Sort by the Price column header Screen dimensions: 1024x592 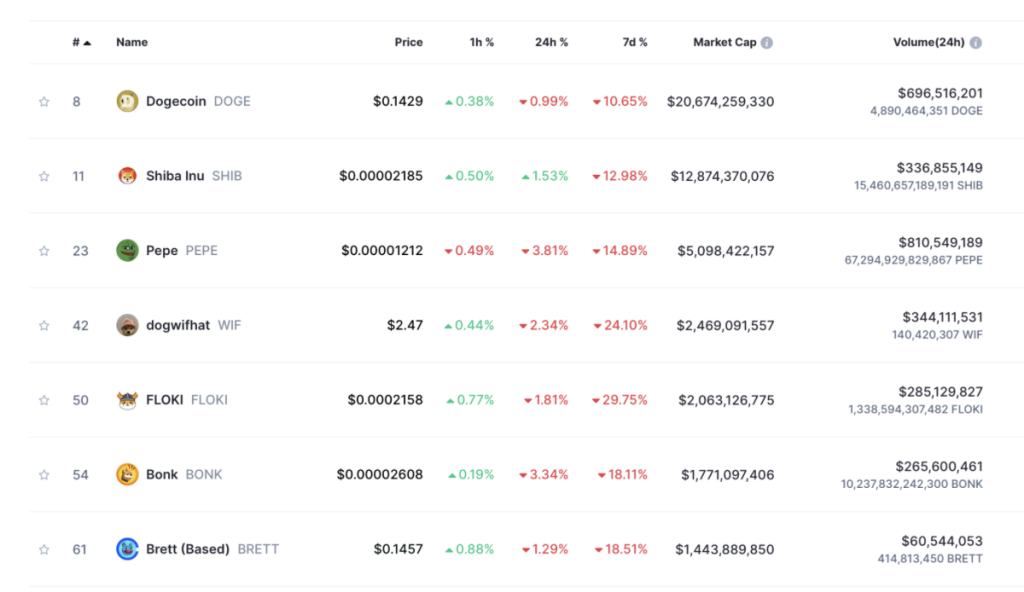pos(408,42)
